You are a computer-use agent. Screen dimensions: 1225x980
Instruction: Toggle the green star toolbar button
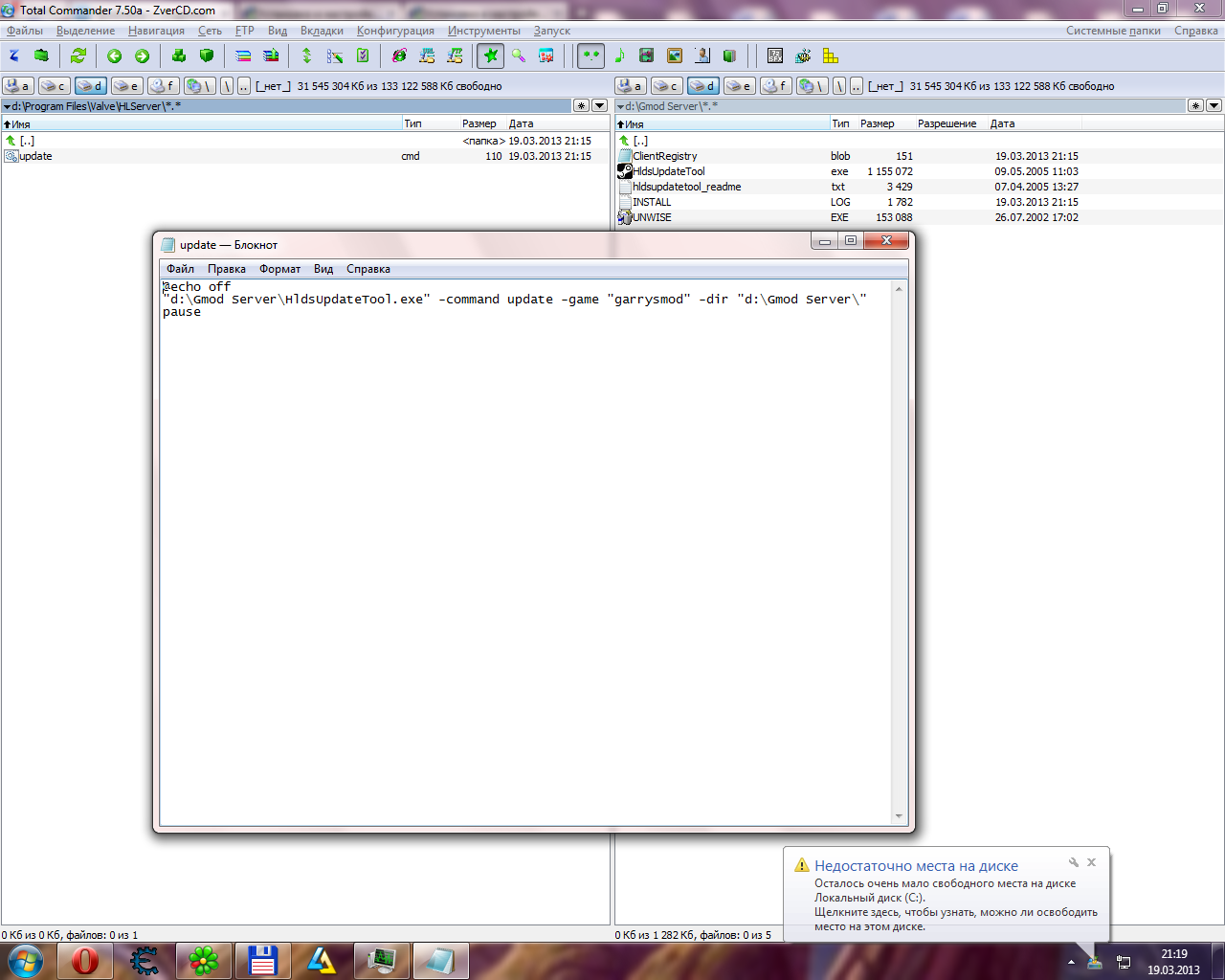coord(491,56)
